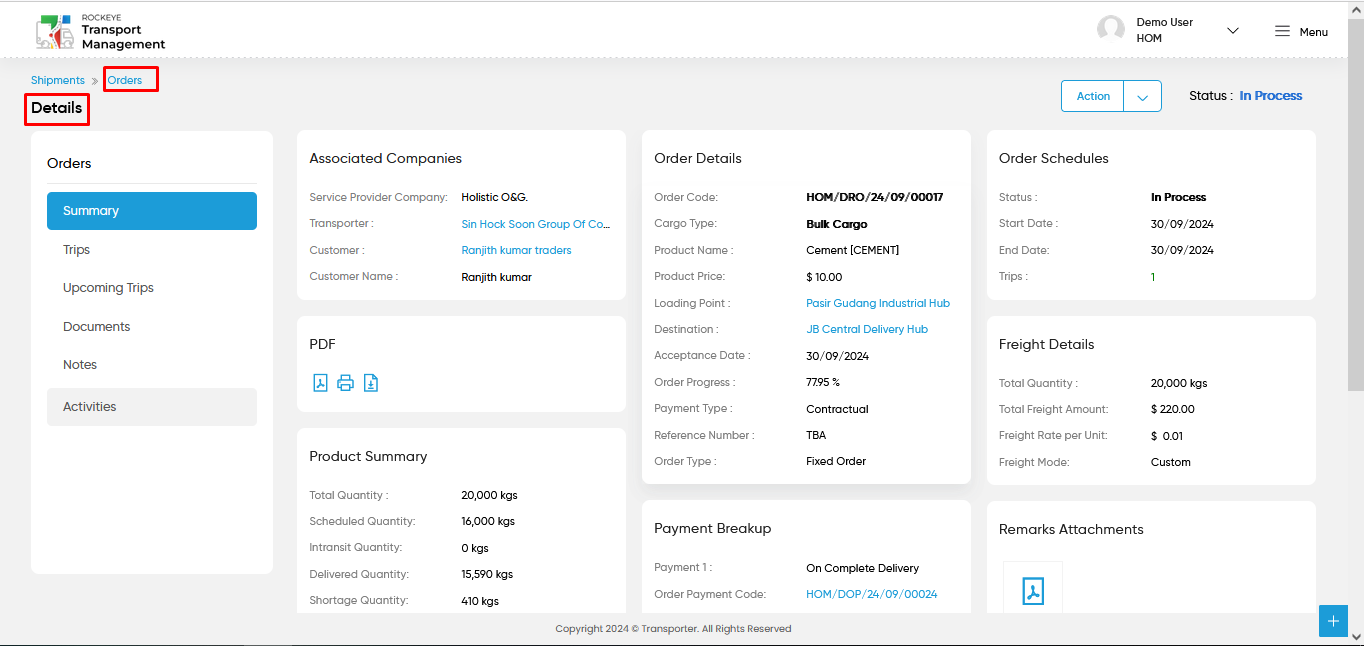Select the Trips tab in Orders sidebar
The image size is (1364, 646).
(x=152, y=250)
